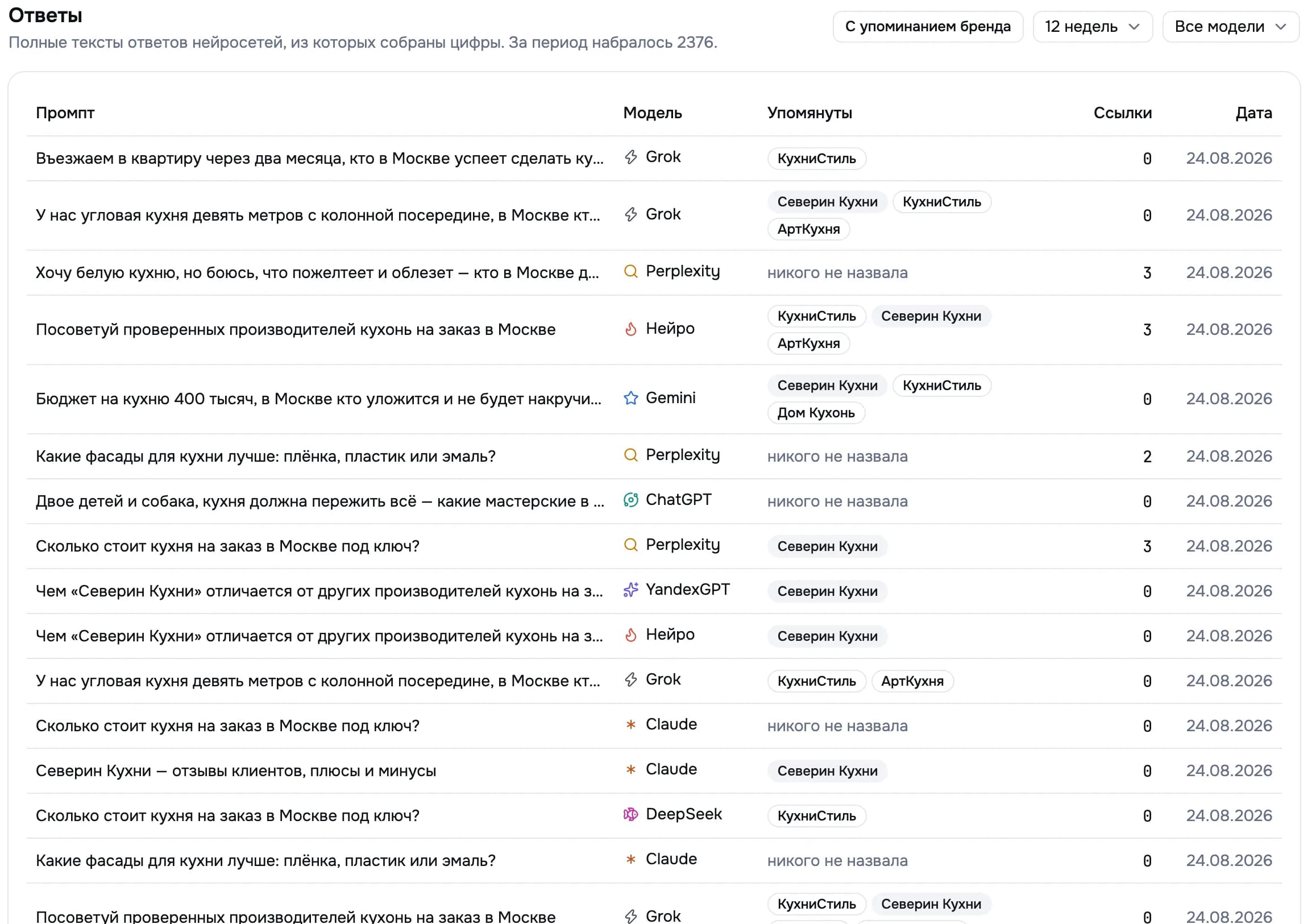The image size is (1316, 924).
Task: Click the "Модель" column header
Action: (652, 113)
